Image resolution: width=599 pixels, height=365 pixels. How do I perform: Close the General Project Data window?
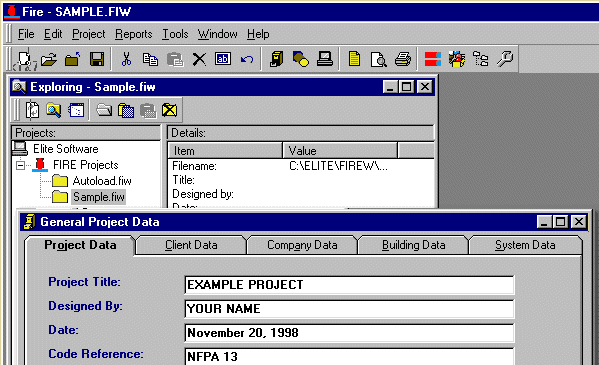click(579, 222)
